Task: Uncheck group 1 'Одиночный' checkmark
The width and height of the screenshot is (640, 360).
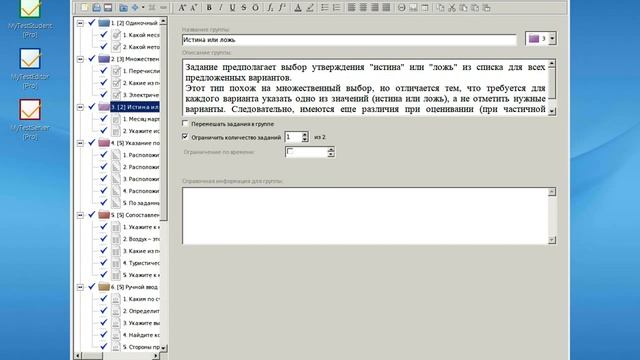Action: [92, 23]
